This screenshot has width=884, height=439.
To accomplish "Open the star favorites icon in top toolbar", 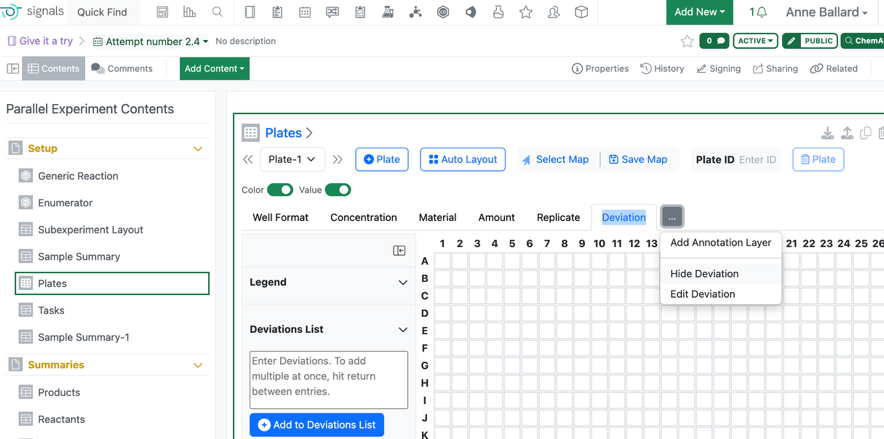I will click(x=525, y=12).
